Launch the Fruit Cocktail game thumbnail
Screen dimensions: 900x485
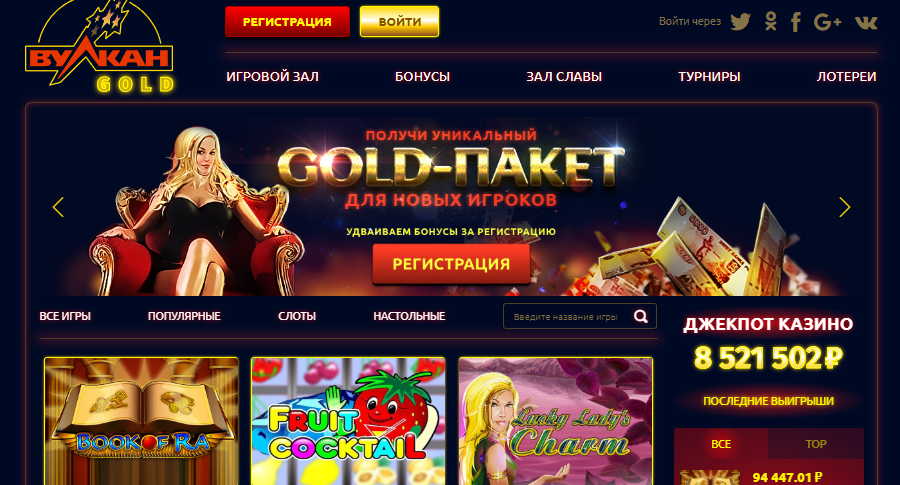click(348, 421)
